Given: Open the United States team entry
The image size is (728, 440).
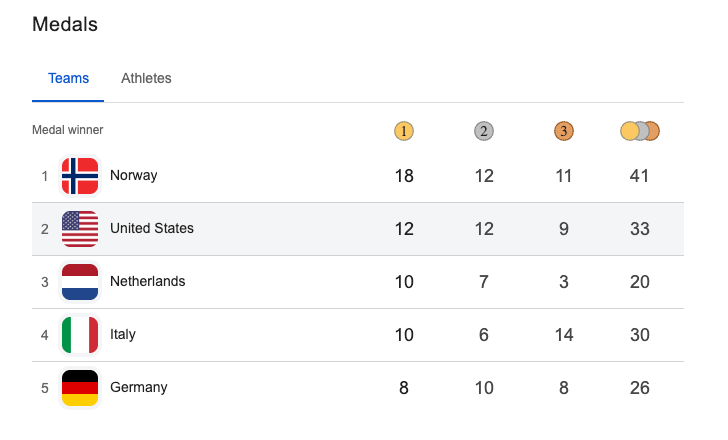Looking at the screenshot, I should pos(151,229).
